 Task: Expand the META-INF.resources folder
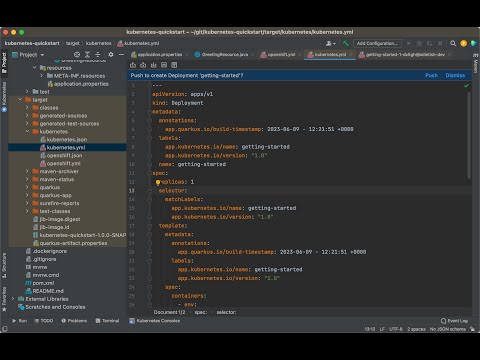coord(42,76)
